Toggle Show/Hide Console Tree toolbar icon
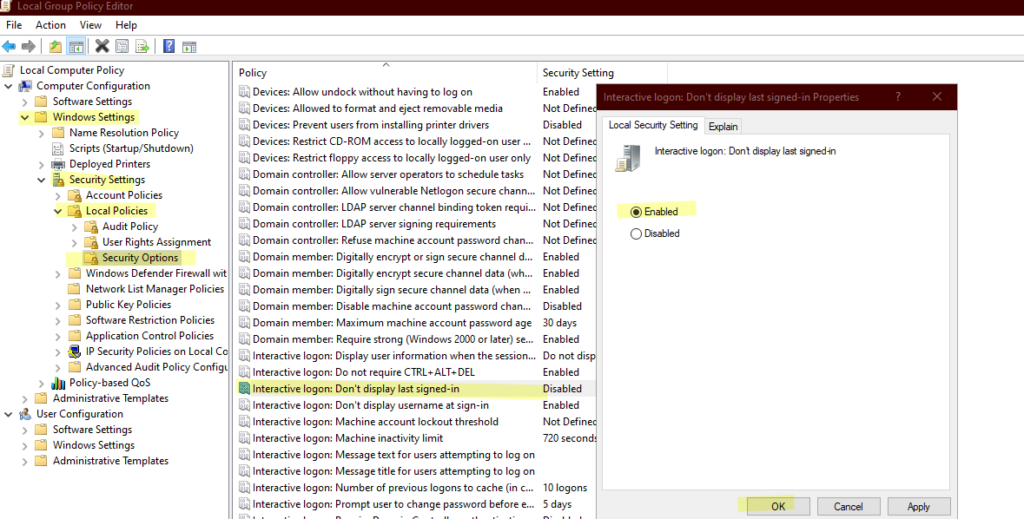1024x519 pixels. pos(76,46)
